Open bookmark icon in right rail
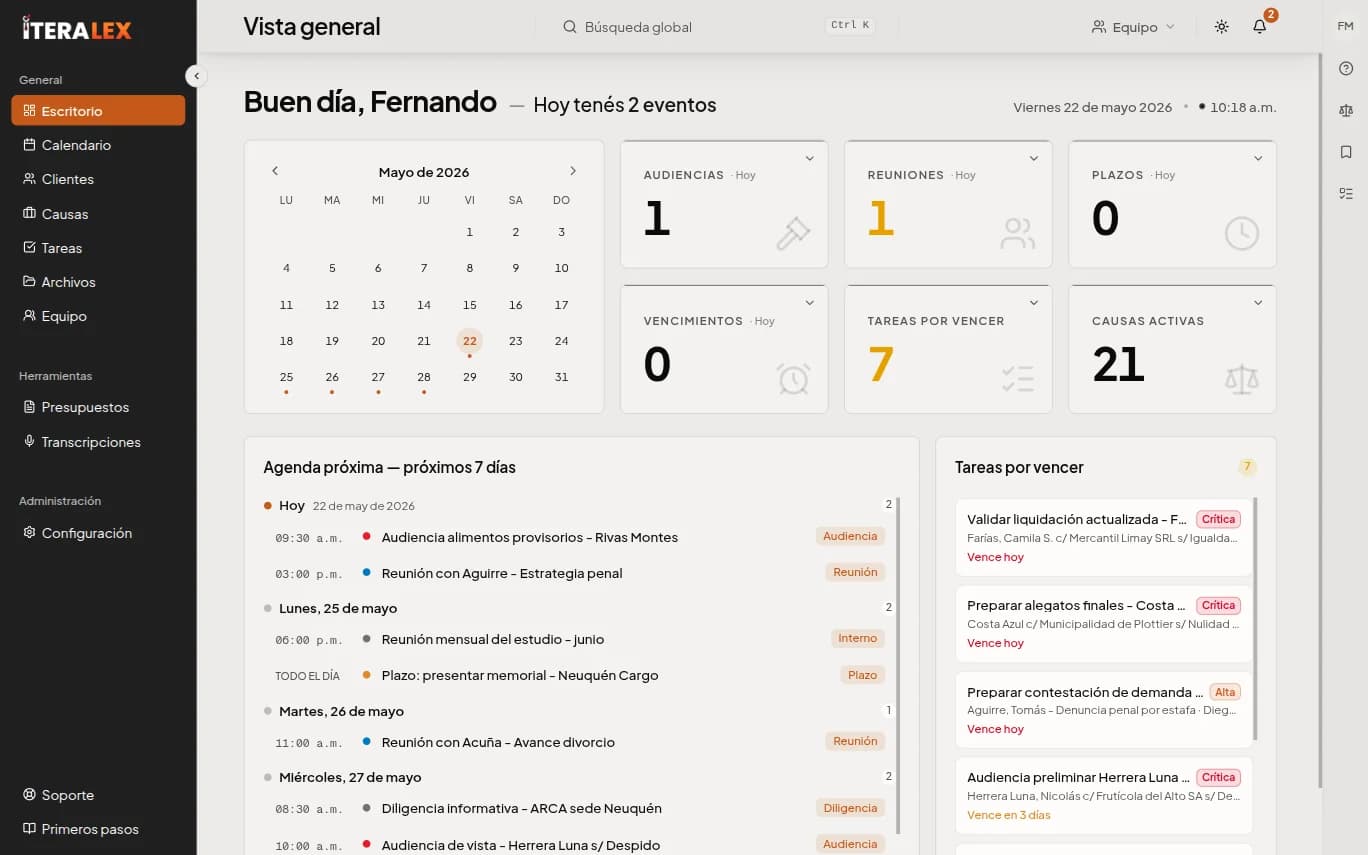The image size is (1368, 855). 1345,152
